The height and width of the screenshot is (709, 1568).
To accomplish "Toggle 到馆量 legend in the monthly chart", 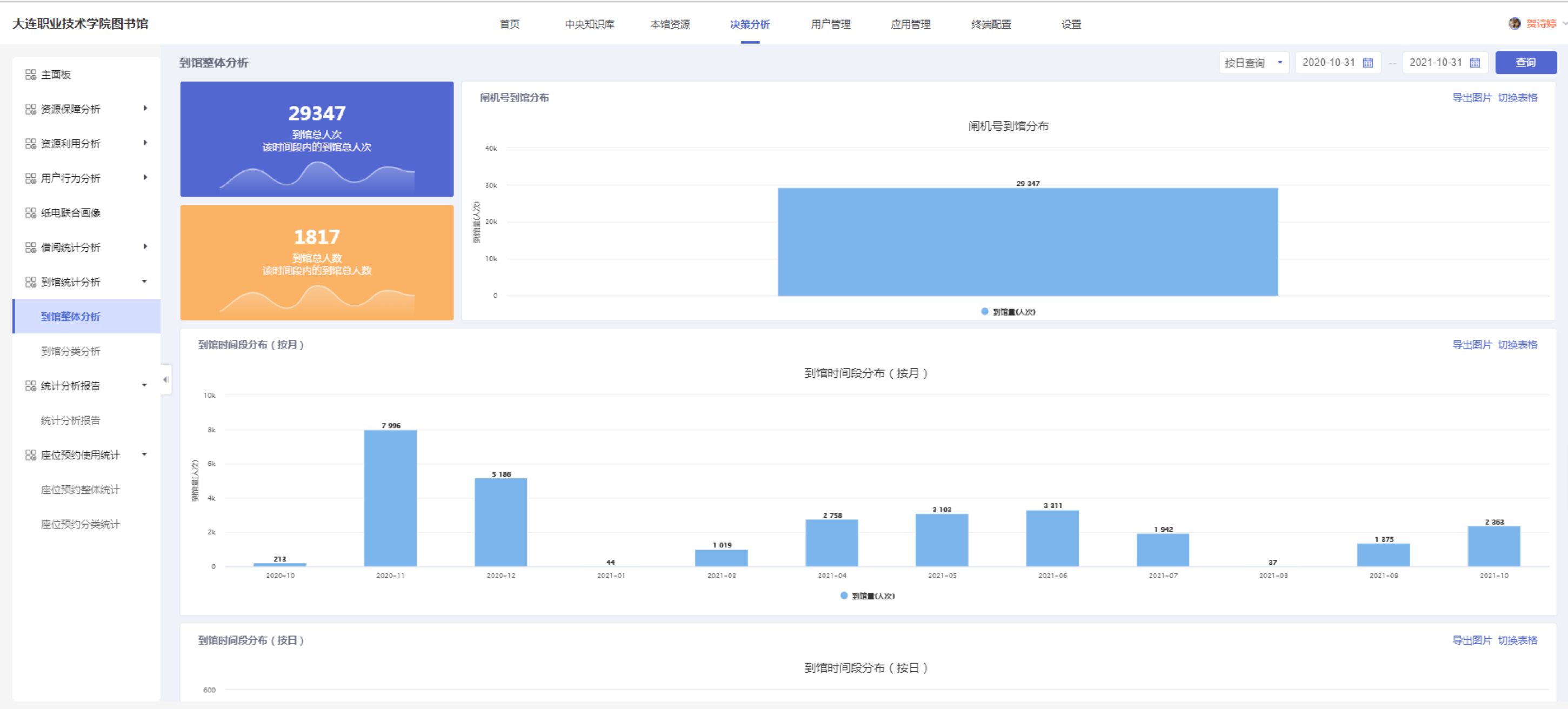I will pyautogui.click(x=867, y=596).
